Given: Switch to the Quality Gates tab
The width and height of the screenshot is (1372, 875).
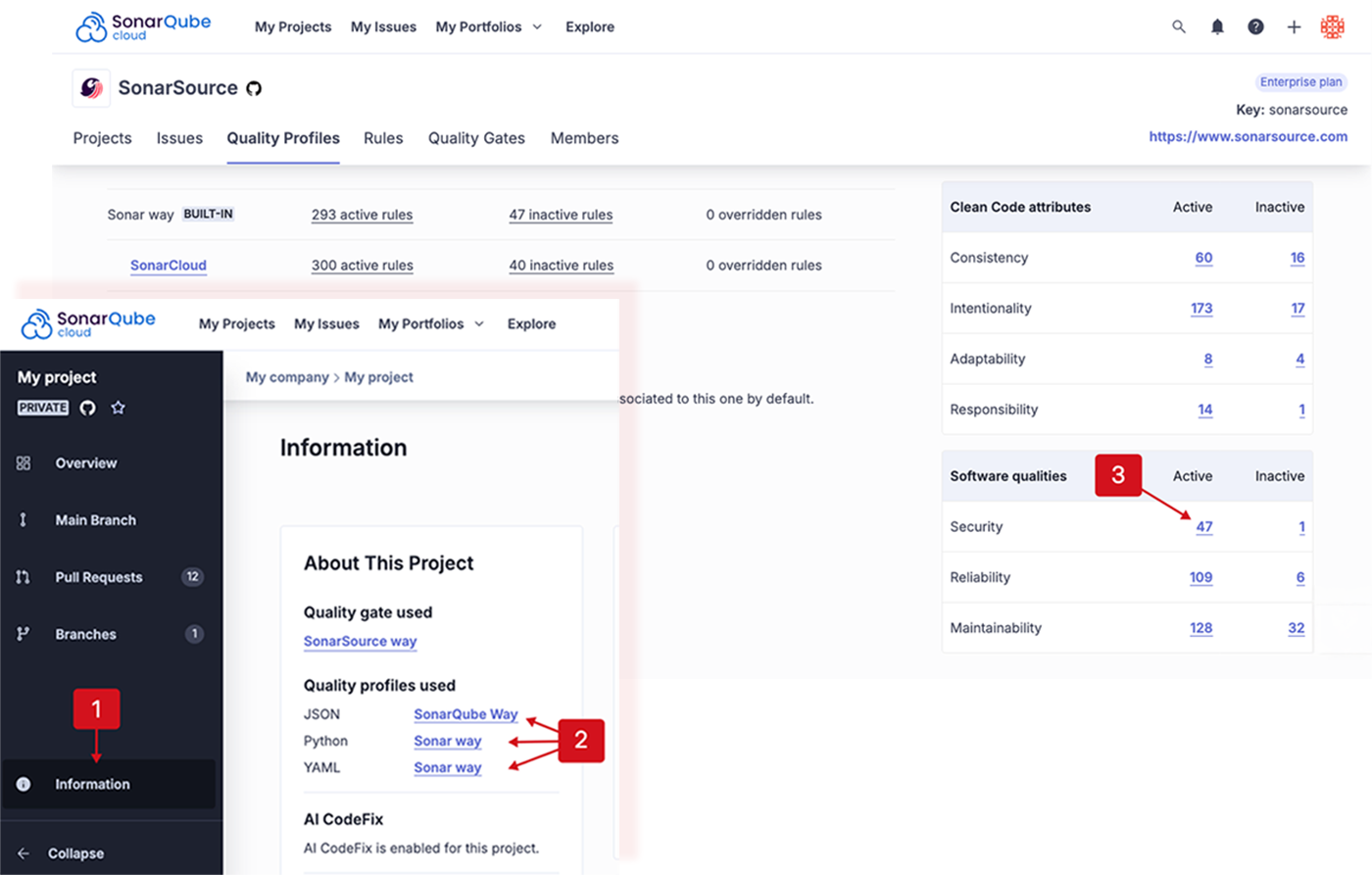Looking at the screenshot, I should [x=476, y=138].
